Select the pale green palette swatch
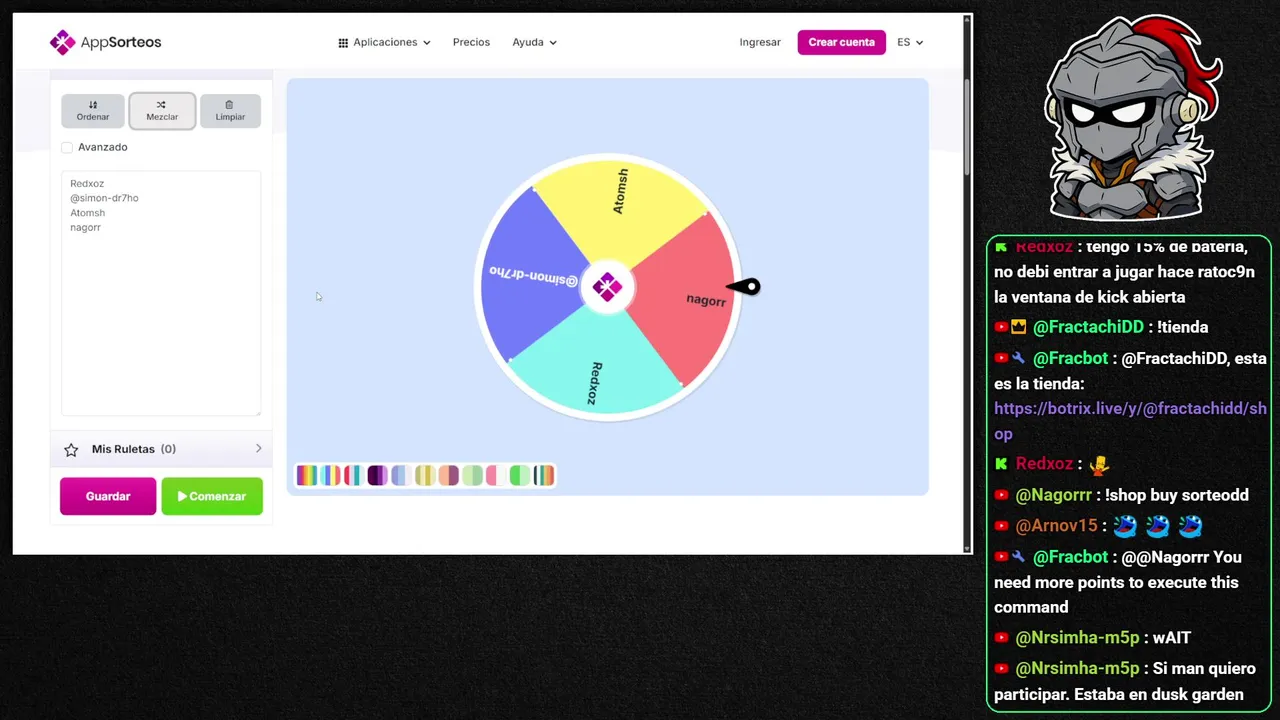The height and width of the screenshot is (720, 1280). [473, 476]
